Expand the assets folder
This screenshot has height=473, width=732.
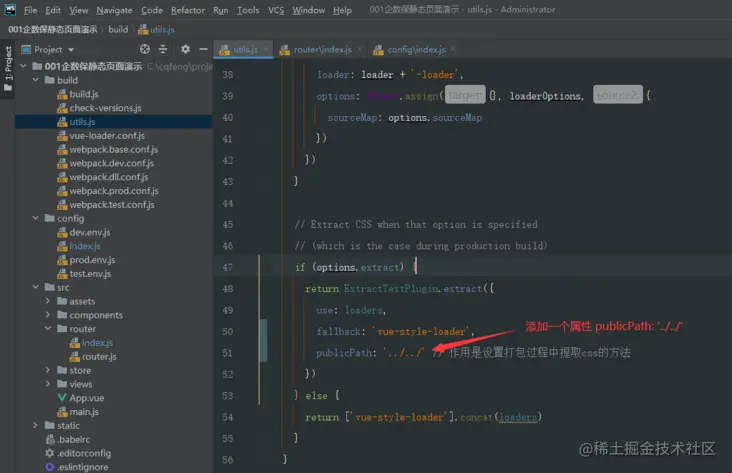click(48, 301)
